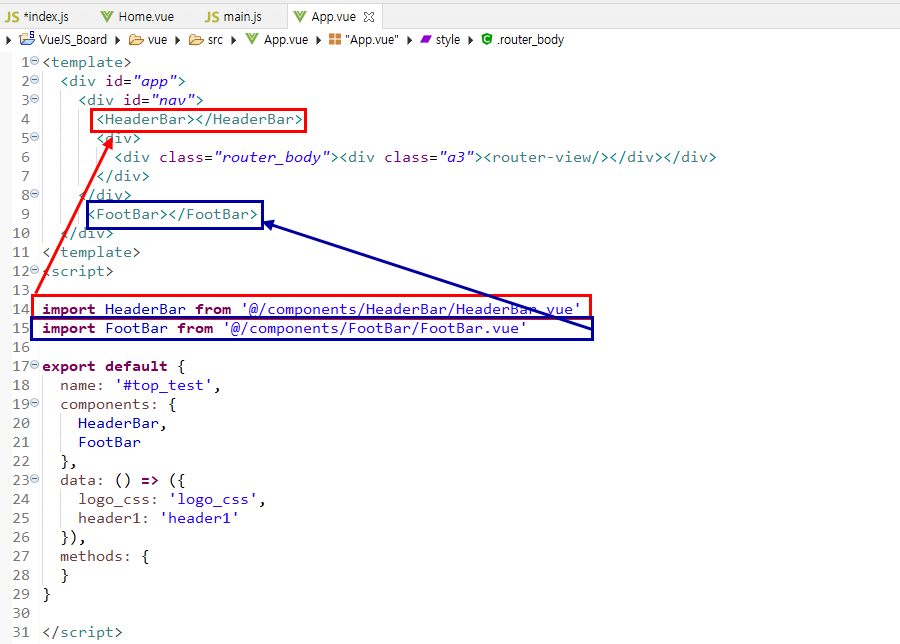Toggle the fold marker on line 8

[x=34, y=194]
